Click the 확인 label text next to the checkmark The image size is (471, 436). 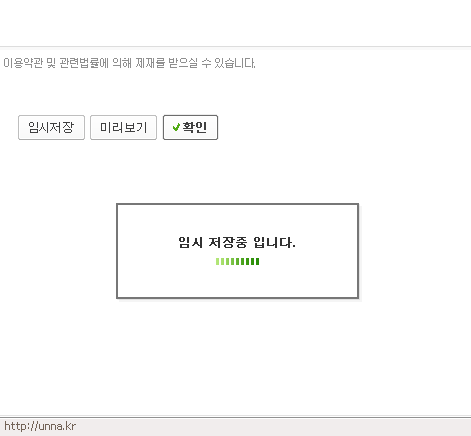(x=195, y=127)
